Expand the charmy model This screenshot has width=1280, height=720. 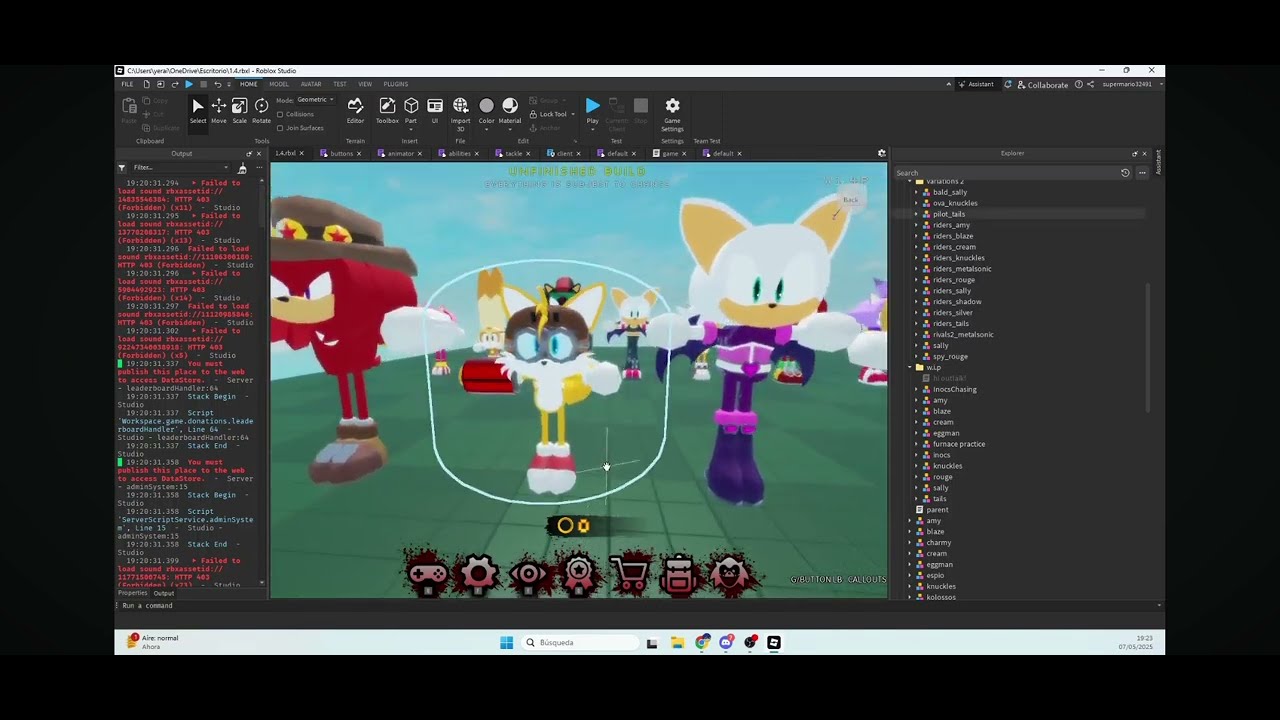click(910, 542)
